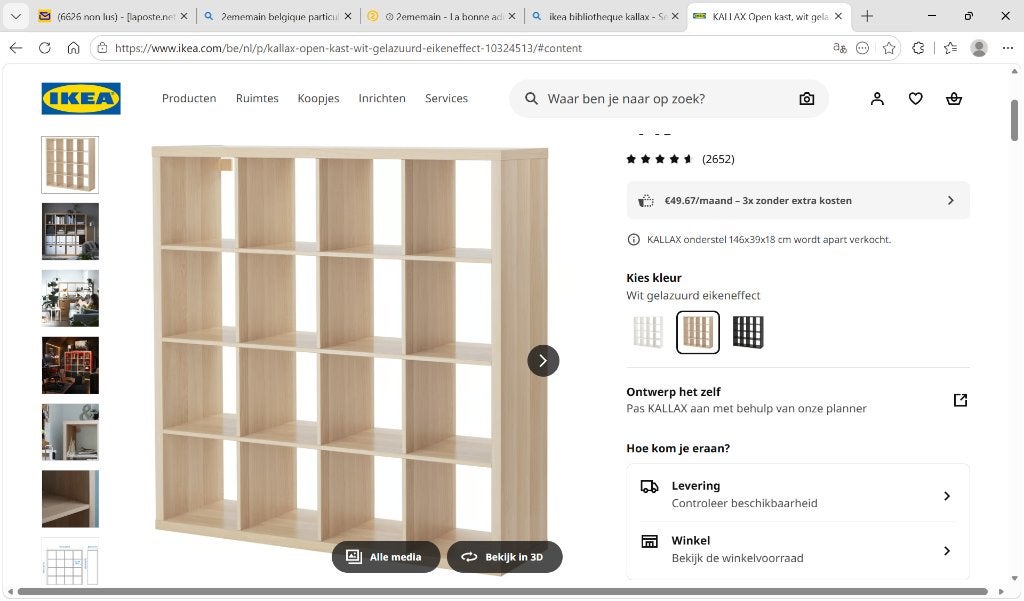Image resolution: width=1024 pixels, height=601 pixels.
Task: Click the Alle media button
Action: click(386, 557)
